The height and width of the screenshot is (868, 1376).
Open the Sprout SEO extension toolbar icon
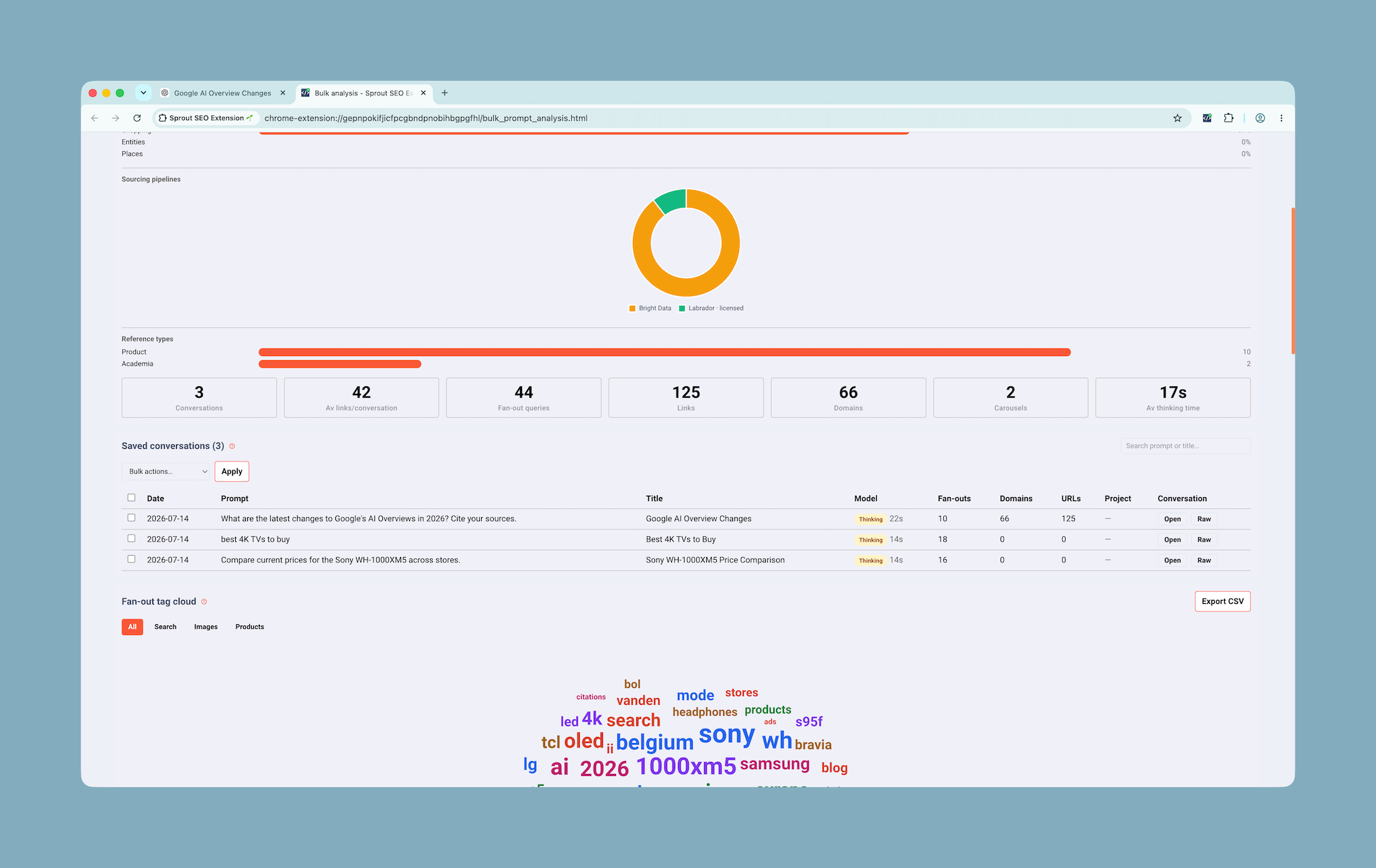1207,118
